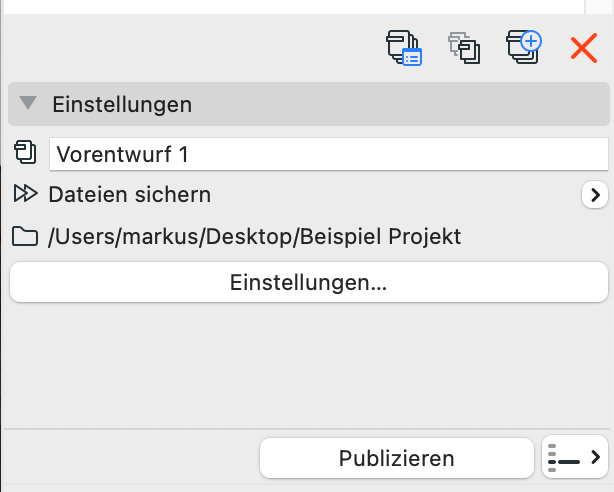Select the Dateien sichern label

pos(130,195)
